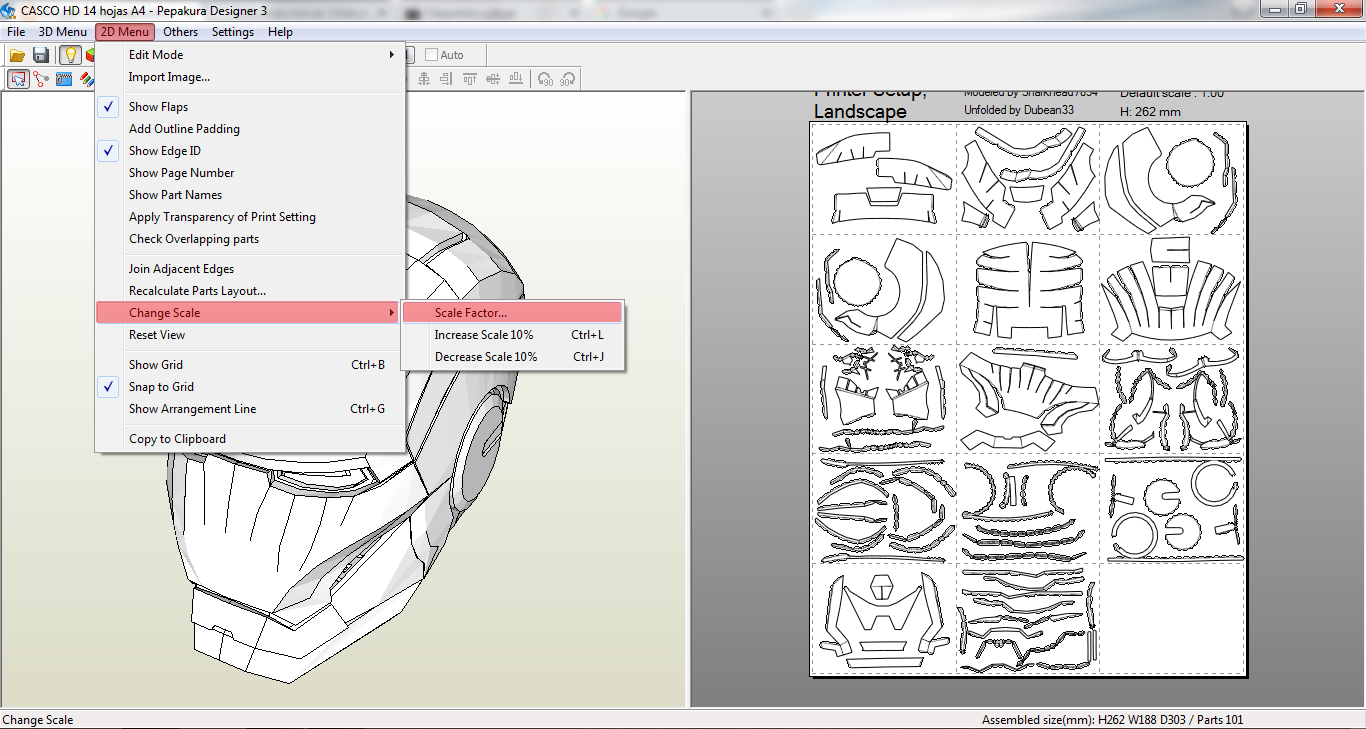
Task: Pick the Join/Disjoin Faces tool icon
Action: click(x=41, y=79)
